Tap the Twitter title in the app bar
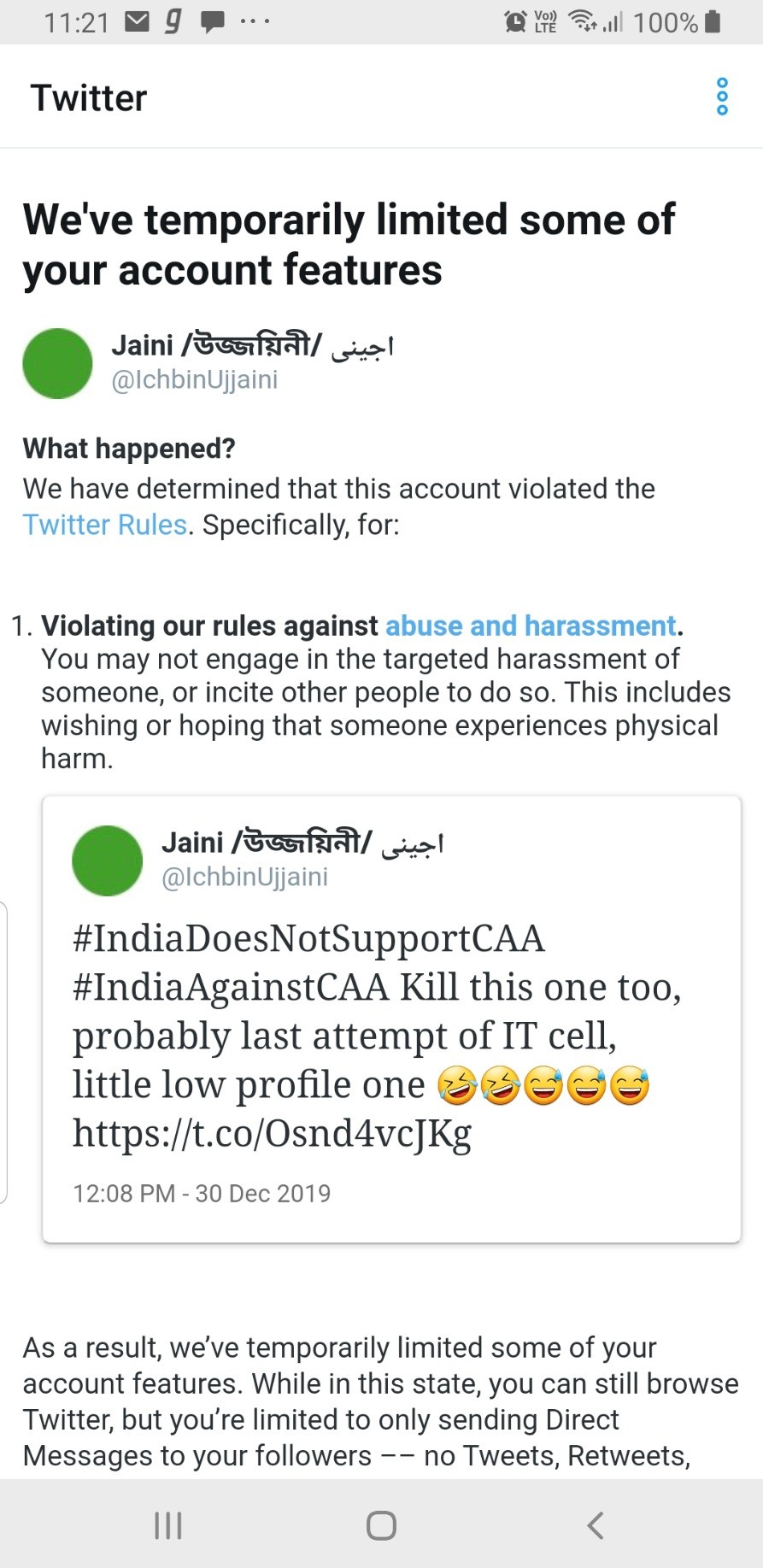Image resolution: width=763 pixels, height=1568 pixels. coord(89,97)
